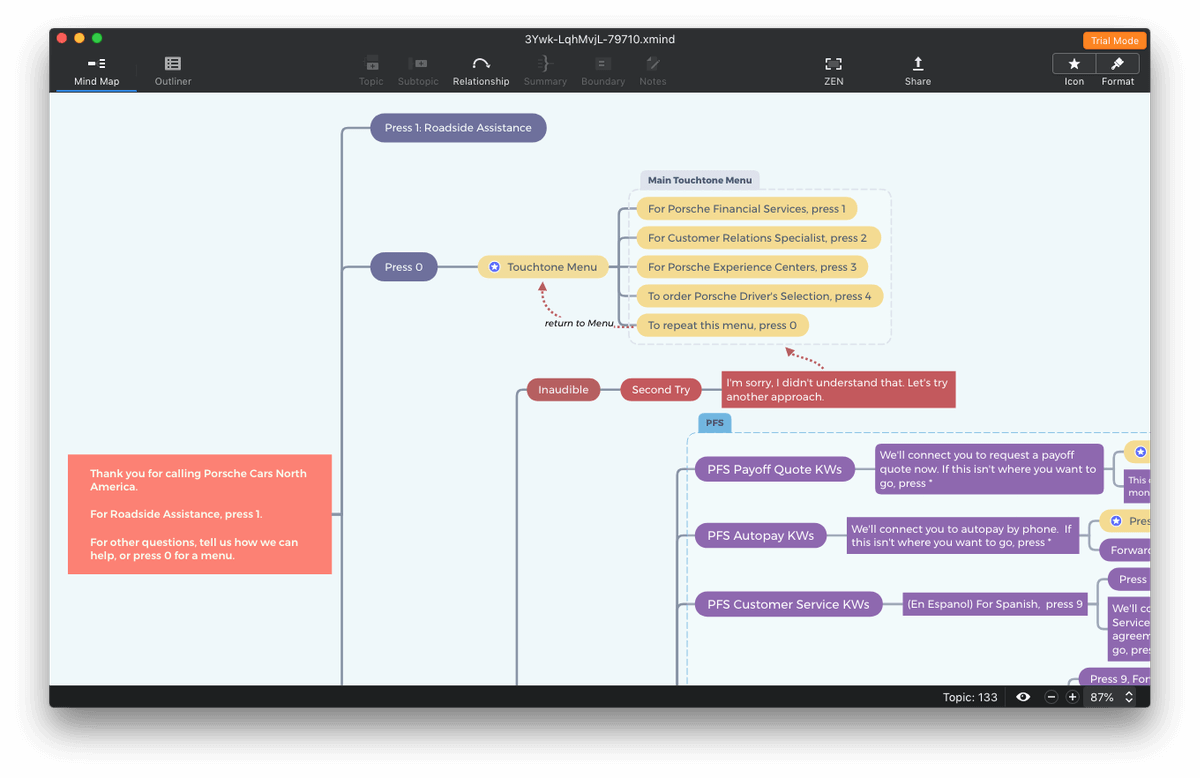Add a Topic from toolbar
This screenshot has height=778, width=1200.
pos(371,71)
